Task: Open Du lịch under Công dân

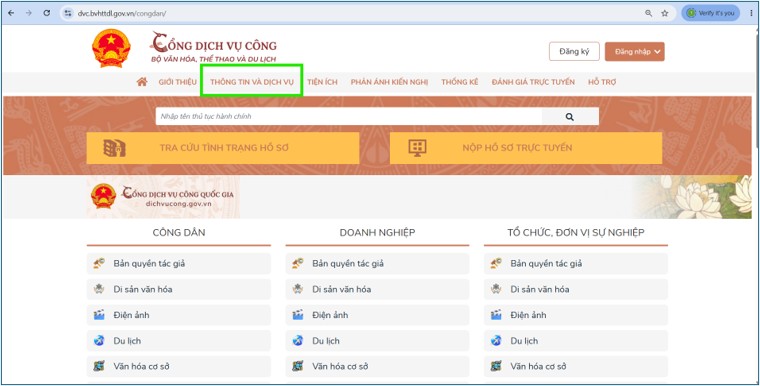Action: coord(179,341)
